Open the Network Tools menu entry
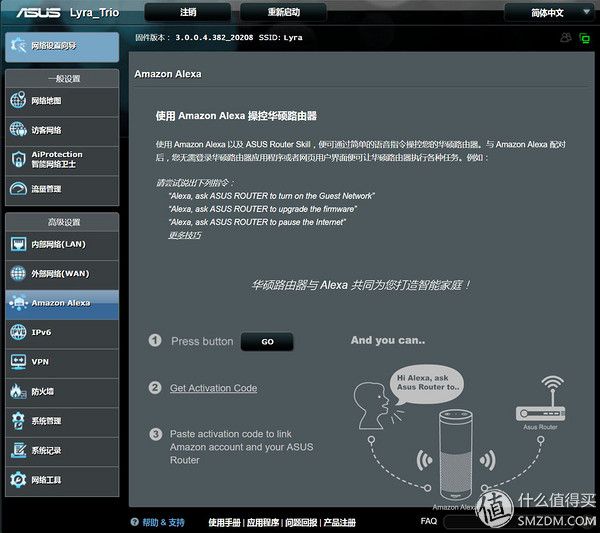This screenshot has width=600, height=533. pos(62,480)
